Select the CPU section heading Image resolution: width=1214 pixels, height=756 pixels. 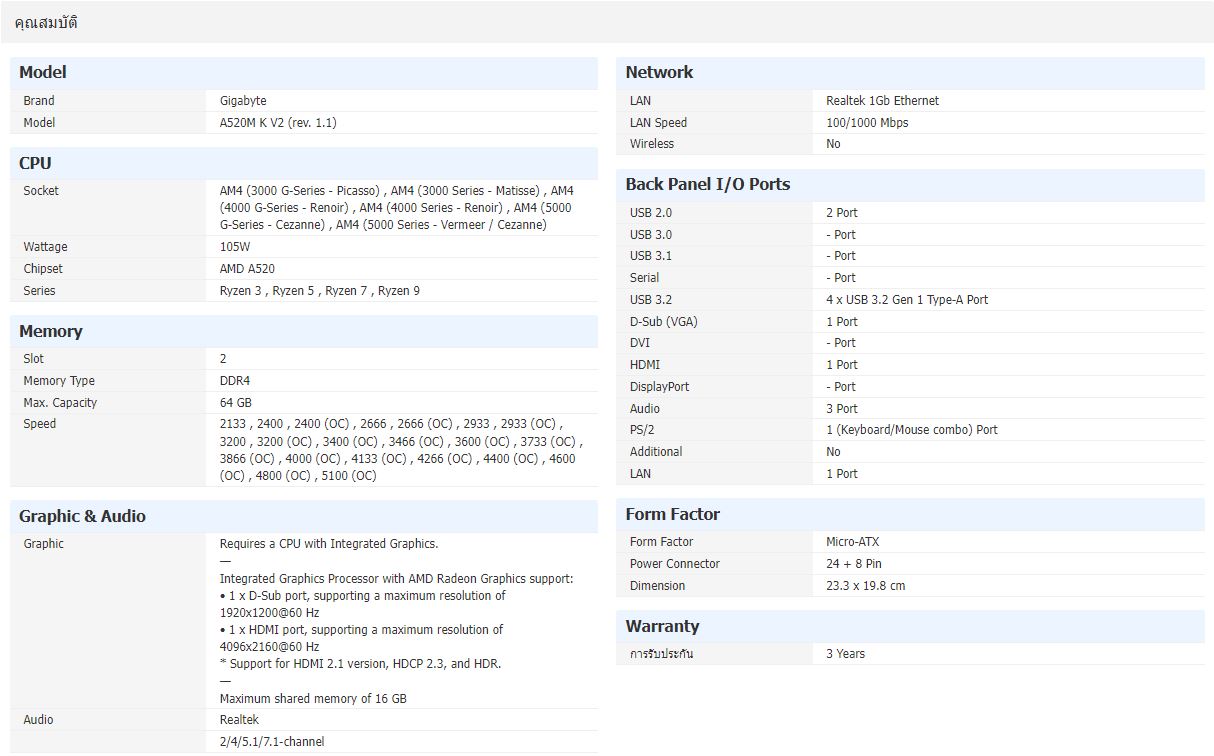tap(35, 163)
